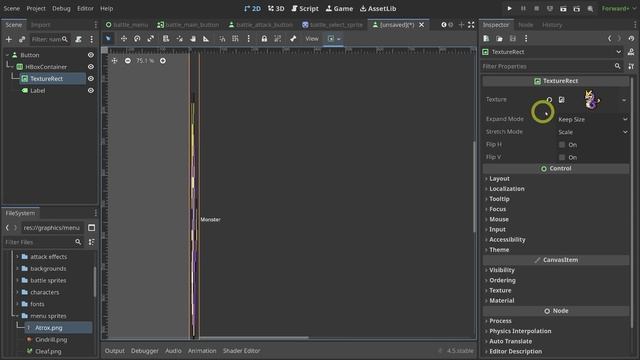The height and width of the screenshot is (360, 640).
Task: Select the Label node in tree
Action: [x=38, y=91]
